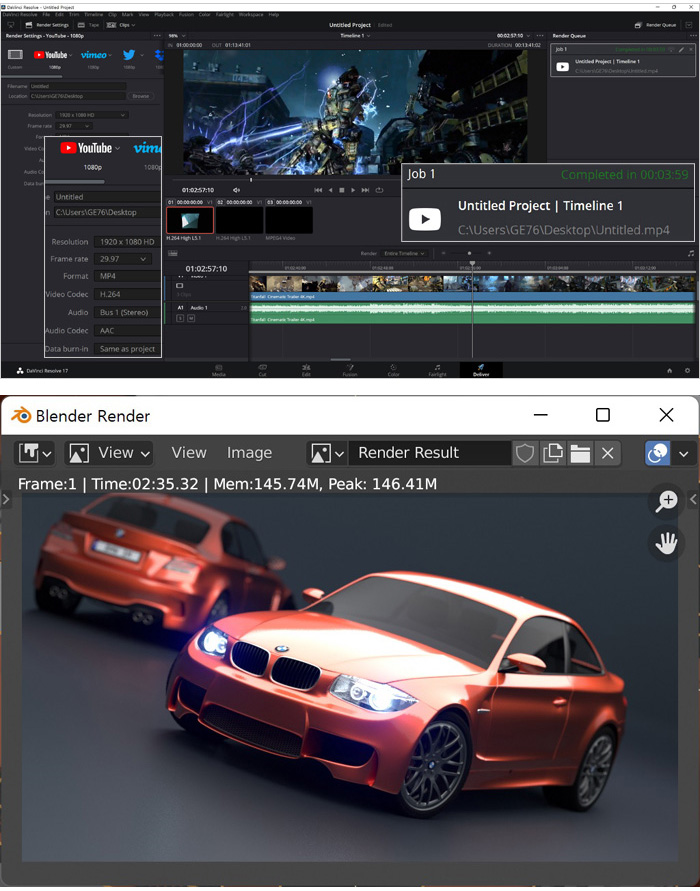Click the new image copy icon
This screenshot has width=700, height=891.
point(553,453)
